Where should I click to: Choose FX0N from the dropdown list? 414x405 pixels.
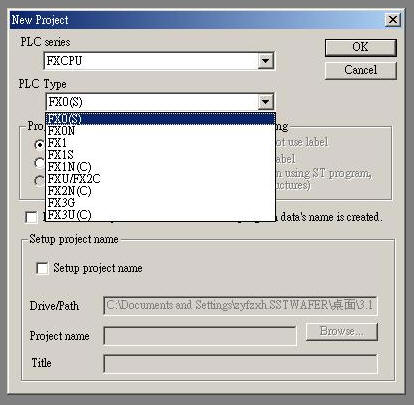coord(160,131)
